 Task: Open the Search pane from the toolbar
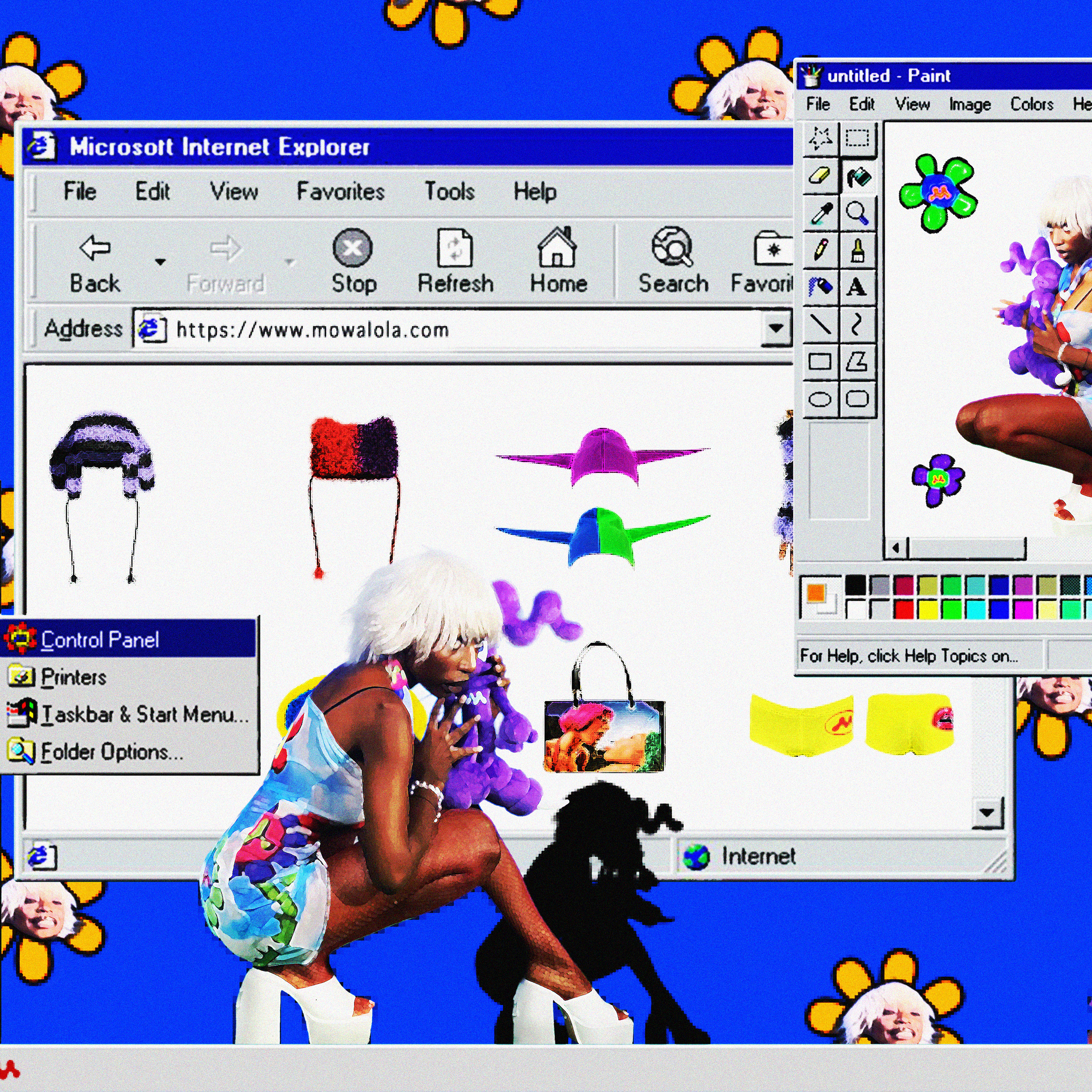tap(673, 260)
